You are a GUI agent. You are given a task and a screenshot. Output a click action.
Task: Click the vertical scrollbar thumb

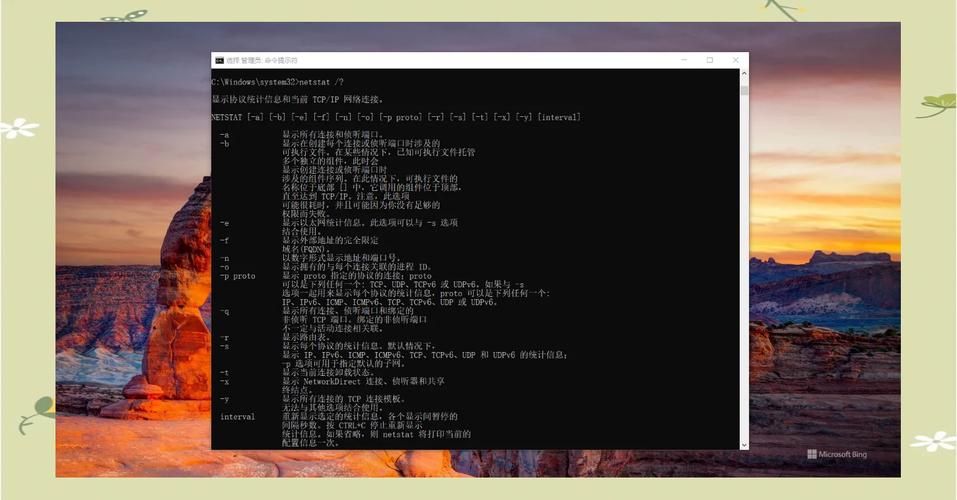(744, 90)
